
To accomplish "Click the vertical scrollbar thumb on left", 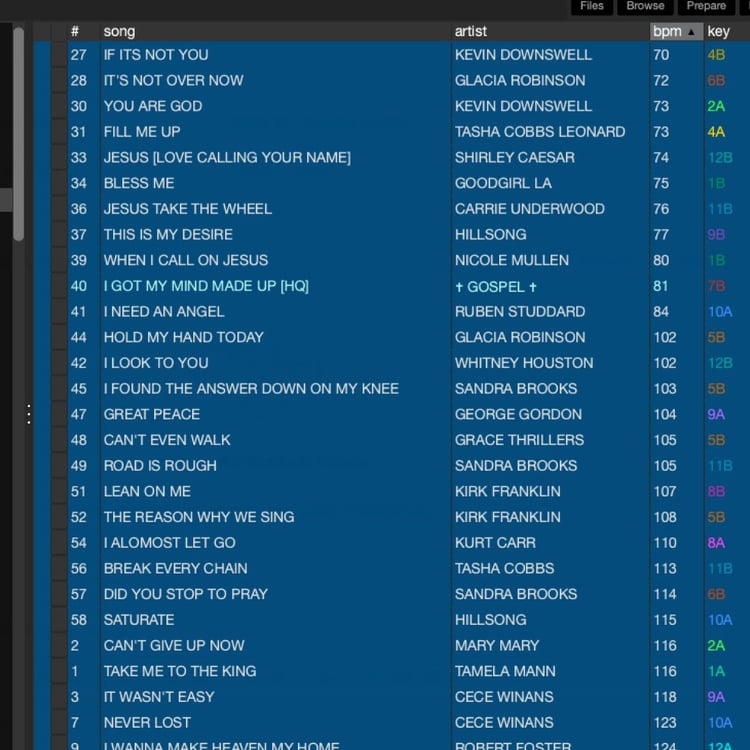I will tap(19, 134).
